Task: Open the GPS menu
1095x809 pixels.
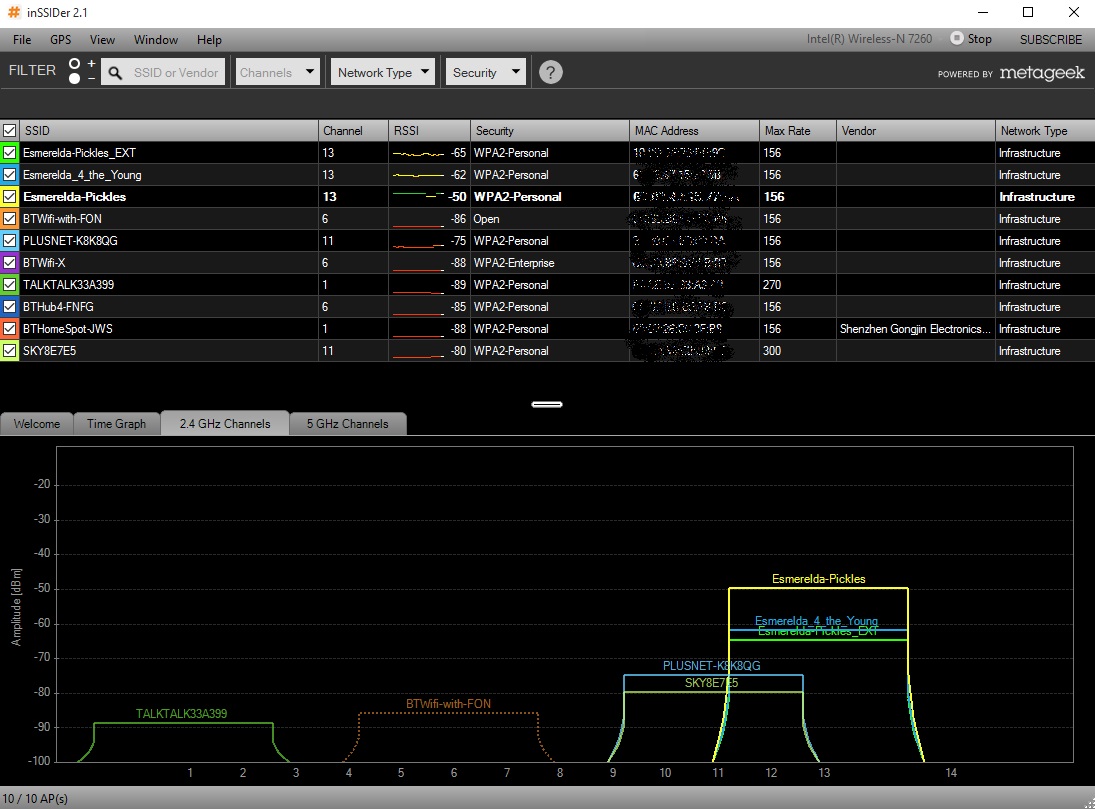Action: [61, 40]
